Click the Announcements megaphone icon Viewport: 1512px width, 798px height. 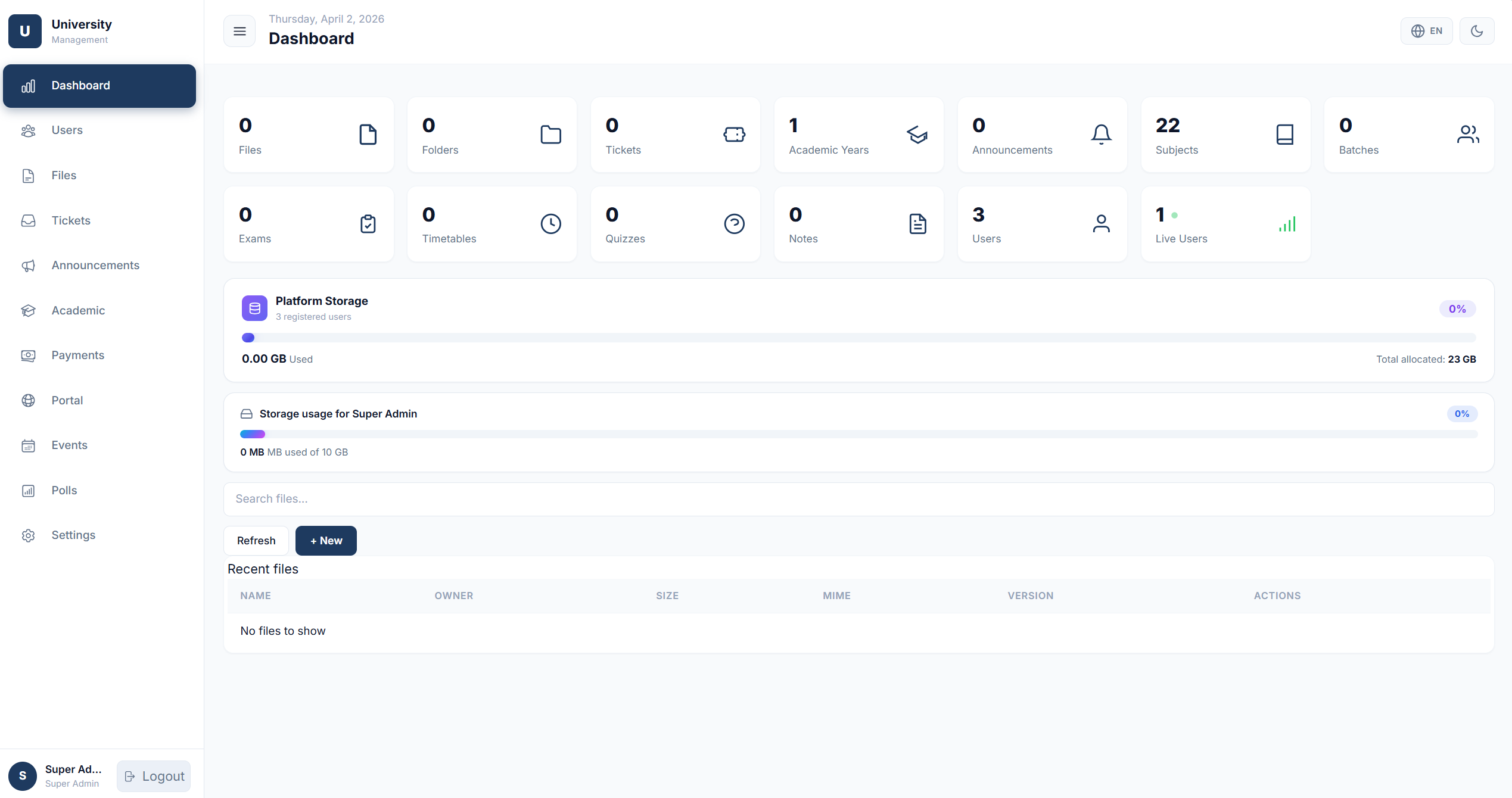pyautogui.click(x=29, y=266)
